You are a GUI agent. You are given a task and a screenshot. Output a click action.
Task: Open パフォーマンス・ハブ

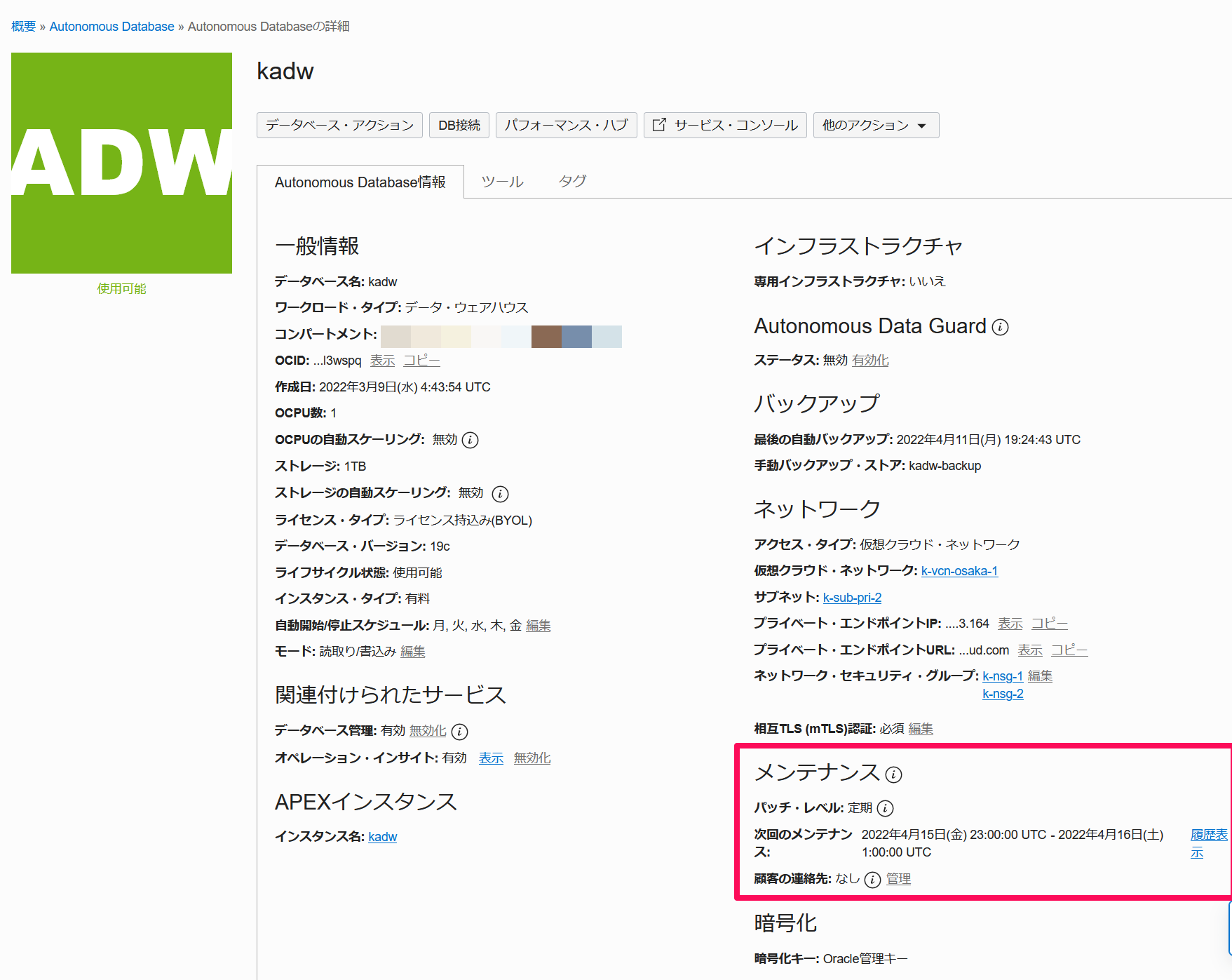tap(566, 125)
